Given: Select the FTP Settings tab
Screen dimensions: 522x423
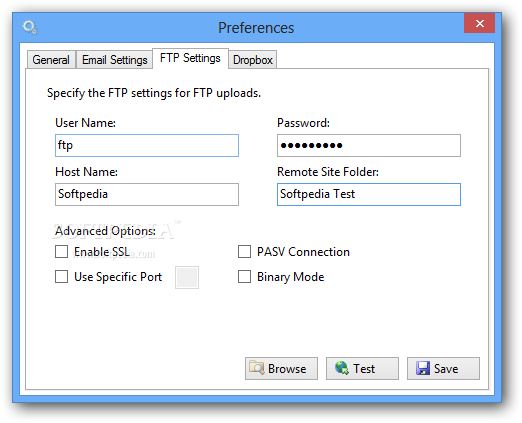Looking at the screenshot, I should (190, 58).
